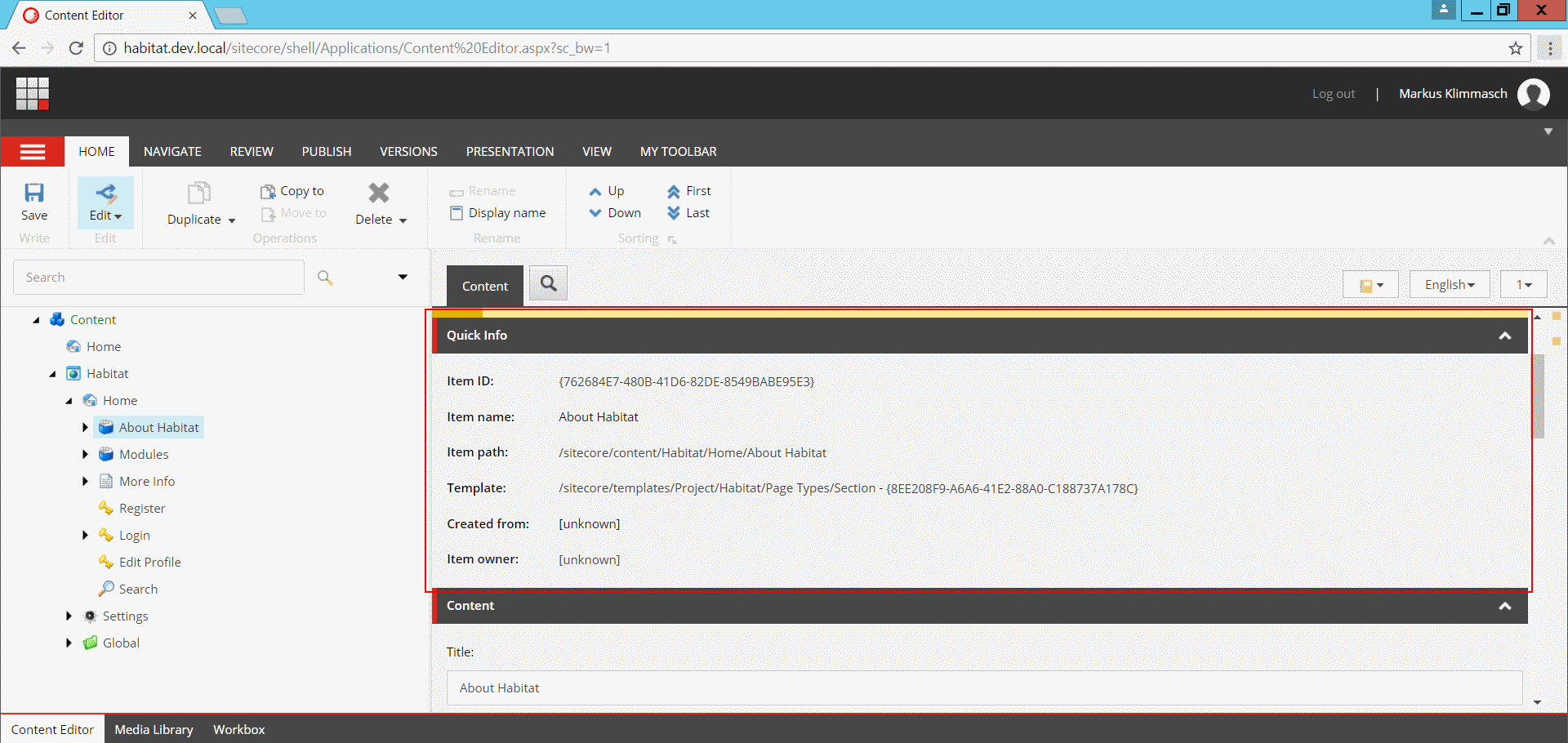Expand the About Habitat tree node
The image size is (1568, 743).
click(85, 427)
